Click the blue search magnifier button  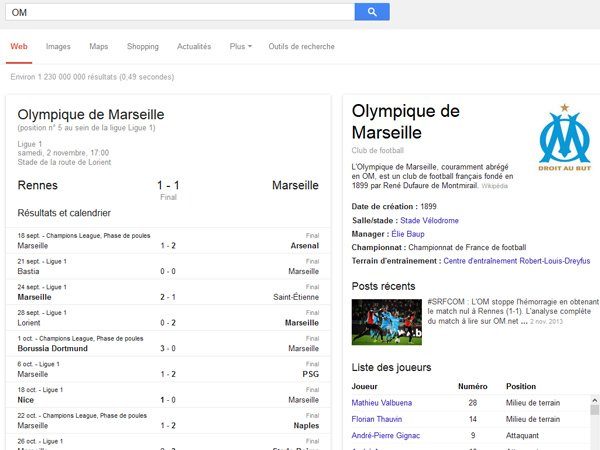(x=372, y=12)
